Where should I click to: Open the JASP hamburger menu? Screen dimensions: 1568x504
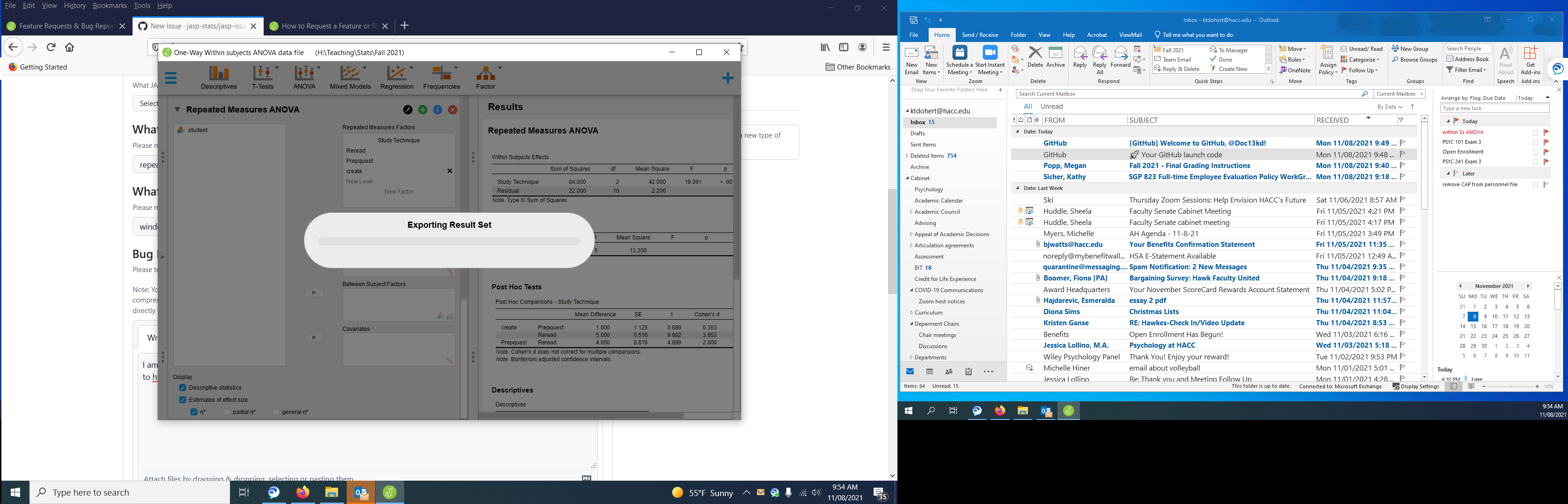170,77
